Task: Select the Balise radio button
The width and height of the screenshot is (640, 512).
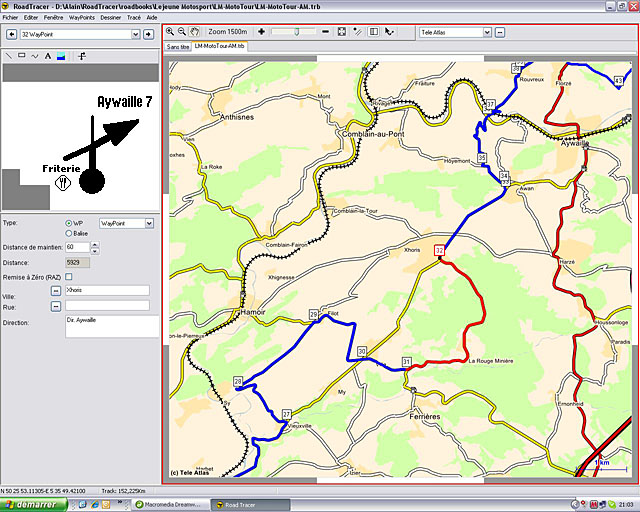Action: coord(69,233)
